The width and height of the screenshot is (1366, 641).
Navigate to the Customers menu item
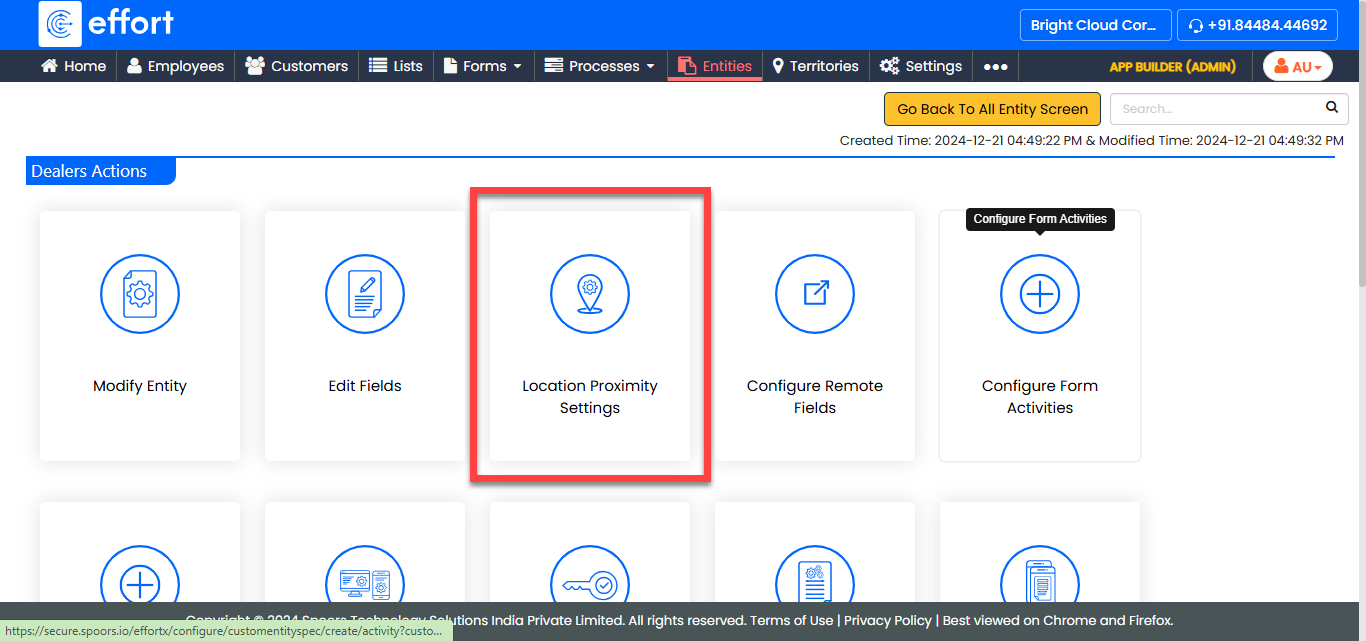(x=297, y=66)
